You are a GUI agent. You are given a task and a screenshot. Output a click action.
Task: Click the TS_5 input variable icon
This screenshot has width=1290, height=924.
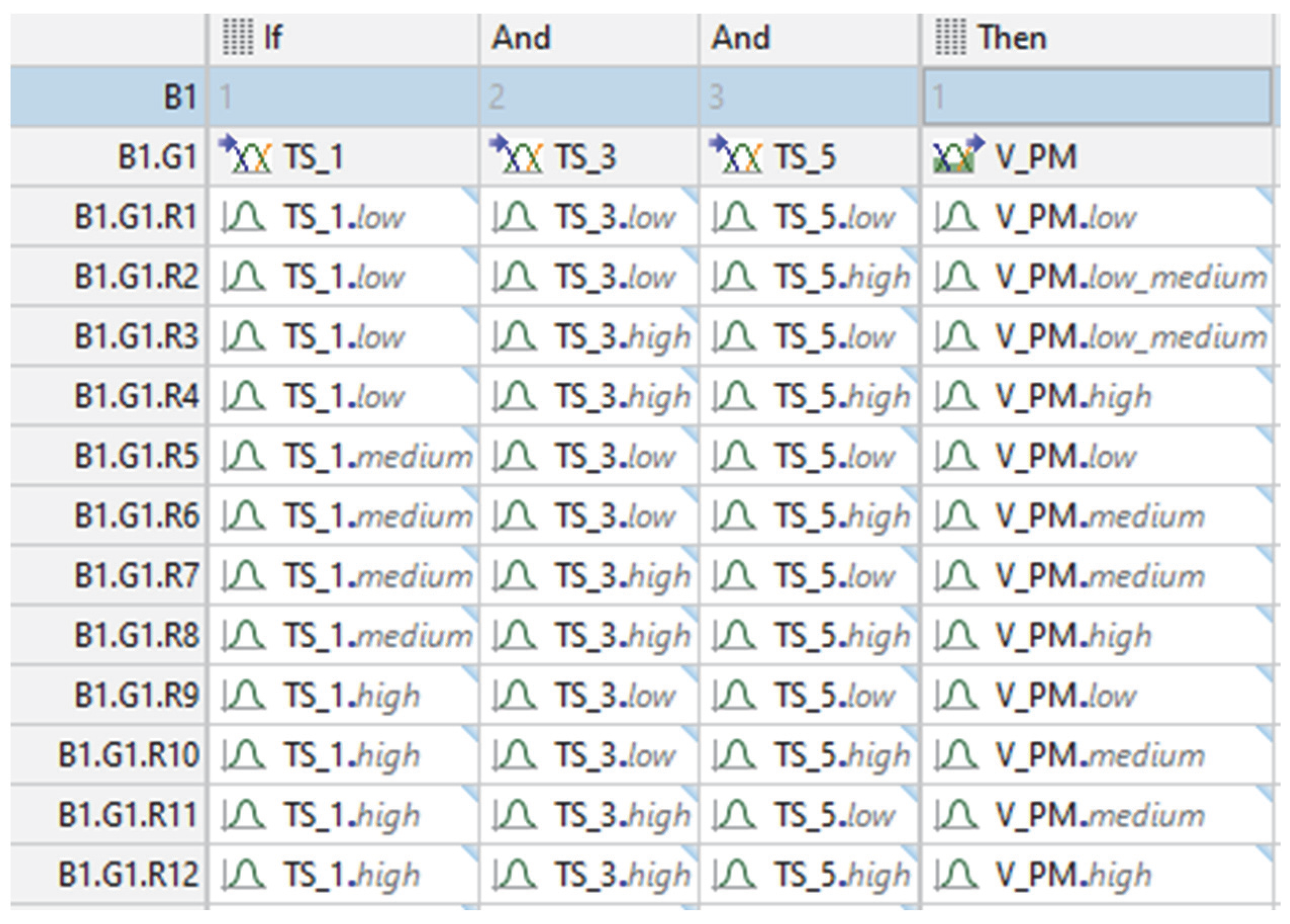click(736, 155)
